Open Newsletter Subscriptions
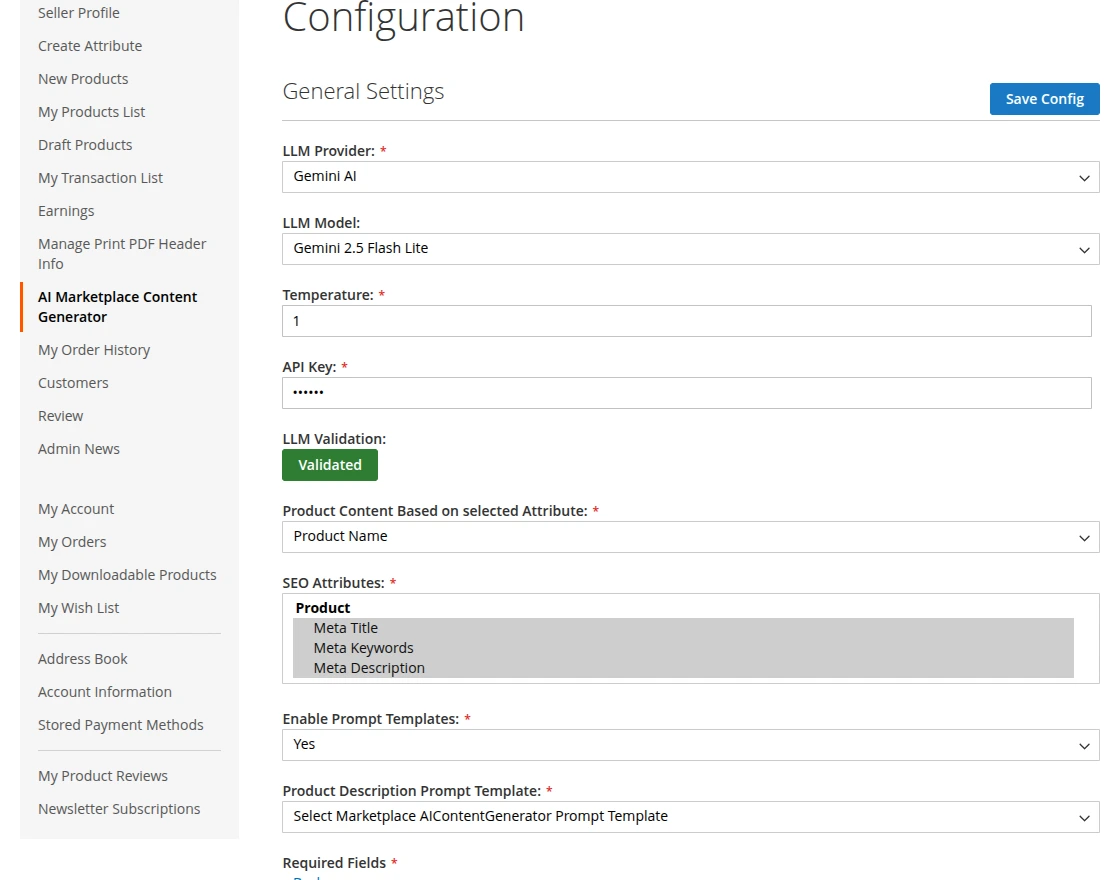Image resolution: width=1120 pixels, height=880 pixels. click(x=119, y=809)
